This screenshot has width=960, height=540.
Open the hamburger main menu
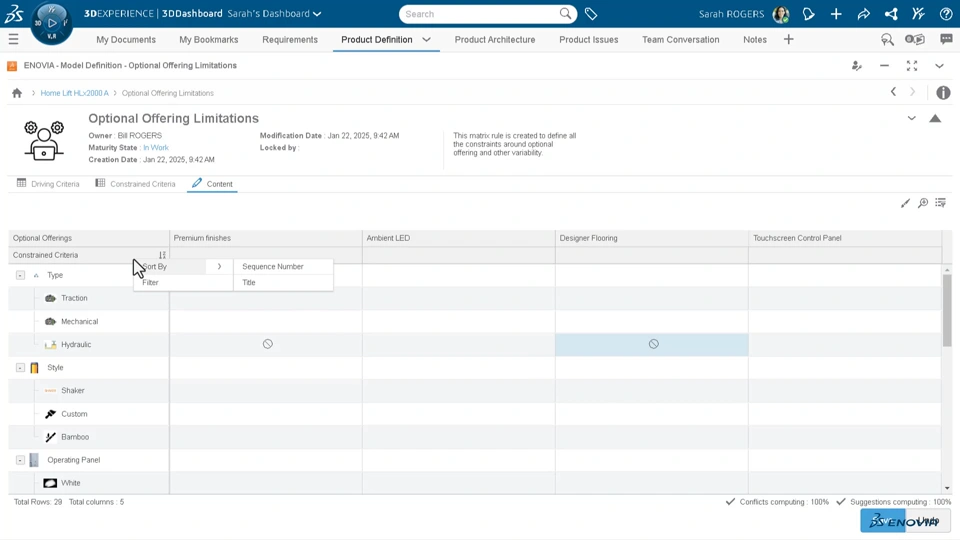pyautogui.click(x=13, y=40)
